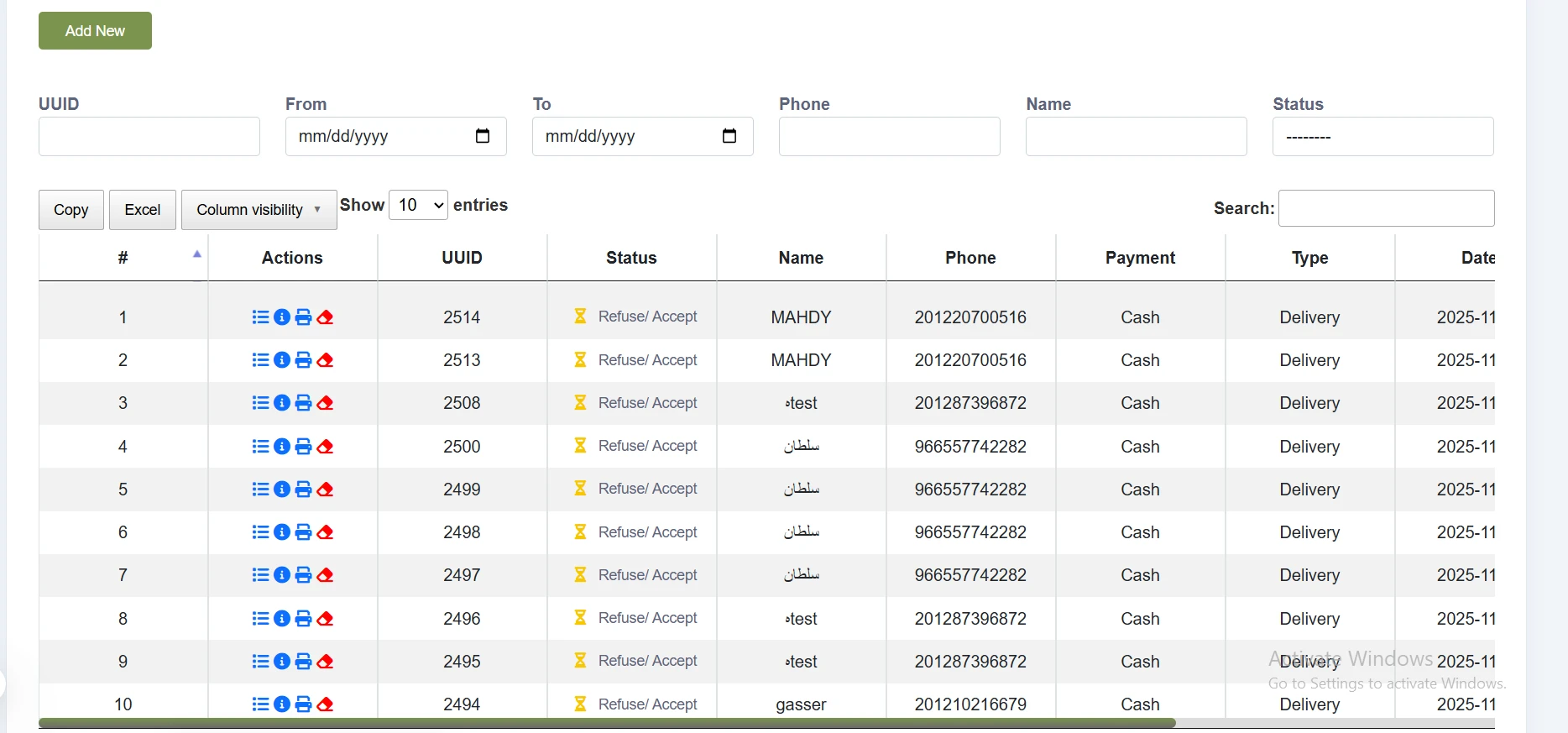This screenshot has width=1568, height=733.
Task: Sort the table by the UUID column header
Action: 462,258
